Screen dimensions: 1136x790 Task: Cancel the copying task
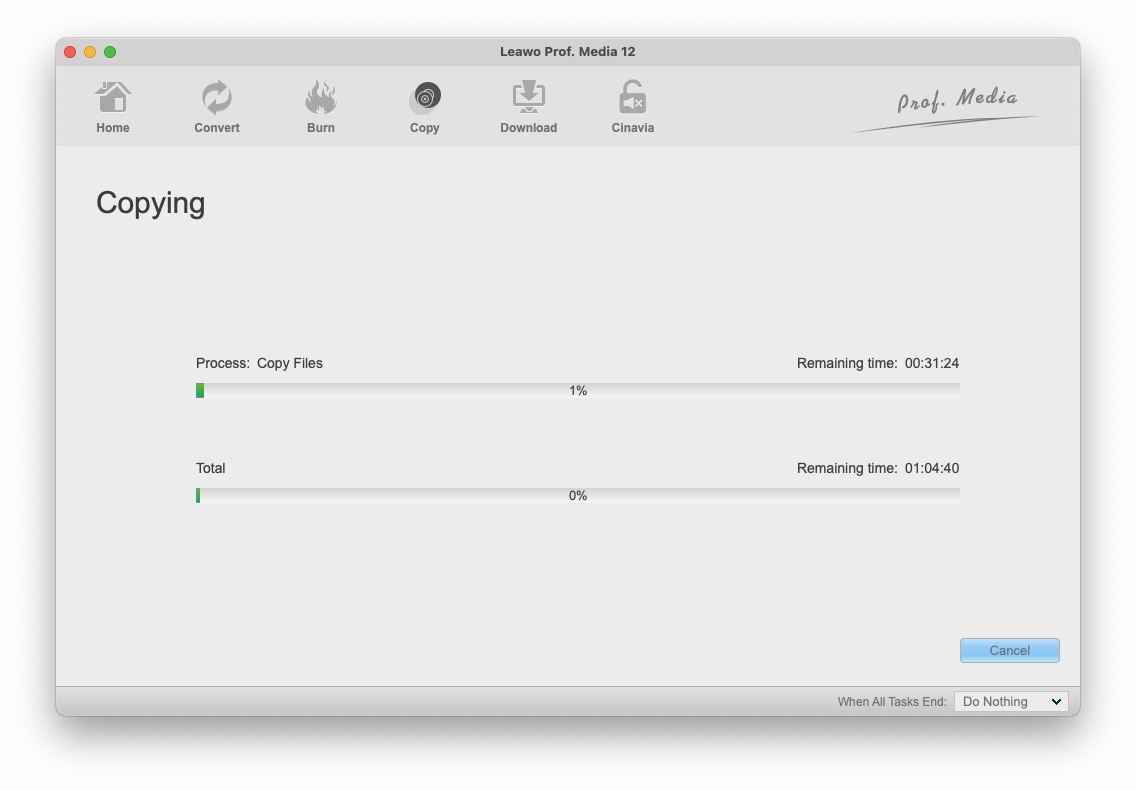coord(1009,650)
